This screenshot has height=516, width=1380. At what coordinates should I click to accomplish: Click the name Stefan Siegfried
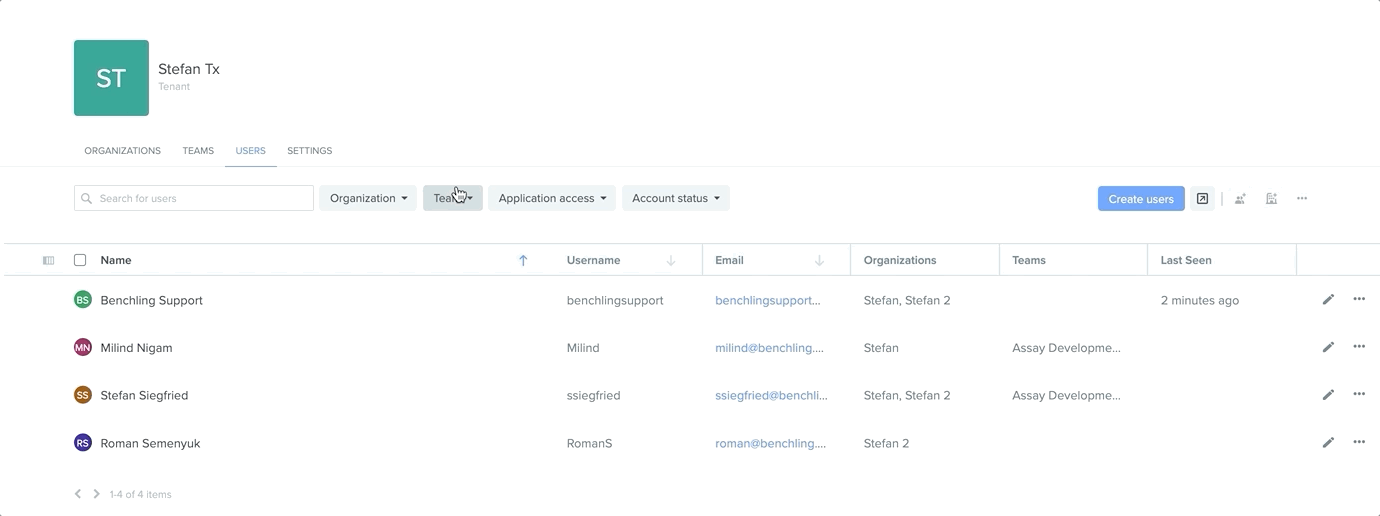pyautogui.click(x=145, y=395)
